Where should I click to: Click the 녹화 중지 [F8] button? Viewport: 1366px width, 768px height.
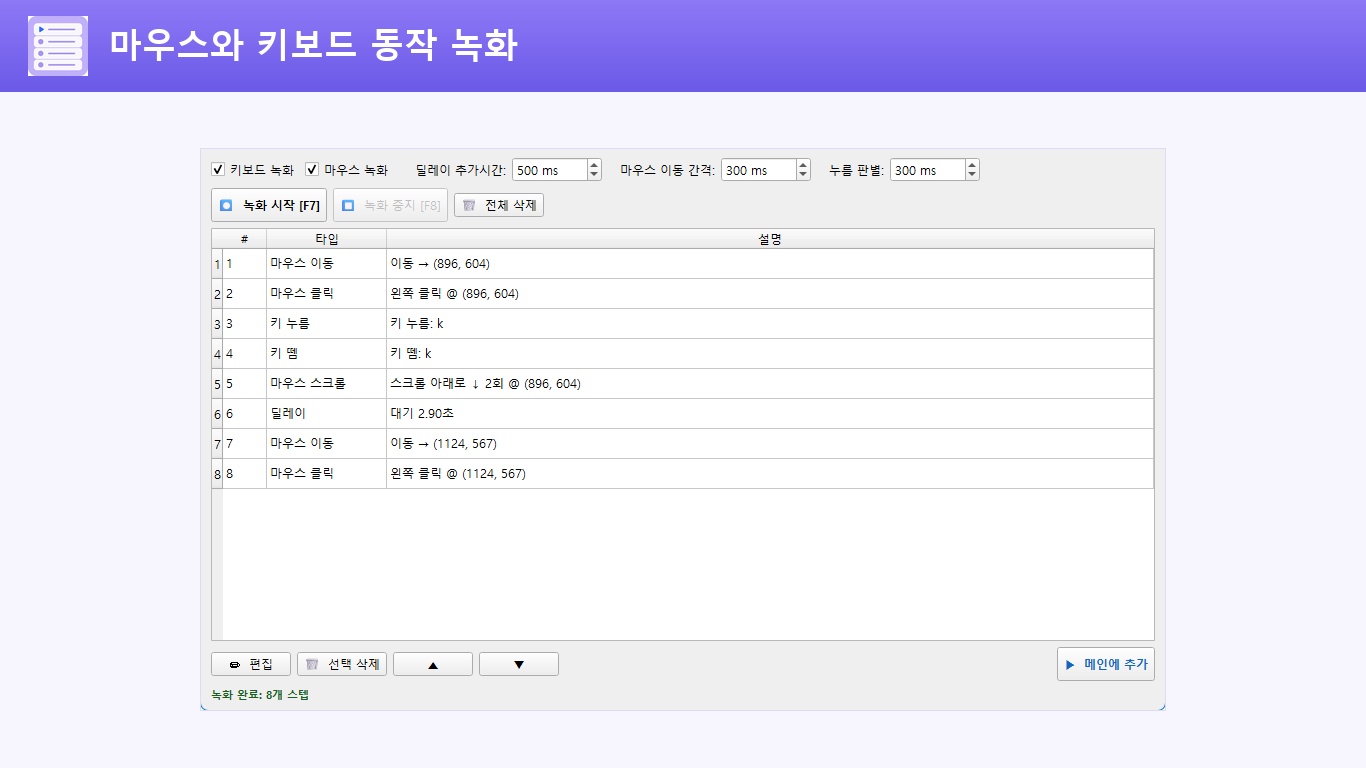point(390,205)
